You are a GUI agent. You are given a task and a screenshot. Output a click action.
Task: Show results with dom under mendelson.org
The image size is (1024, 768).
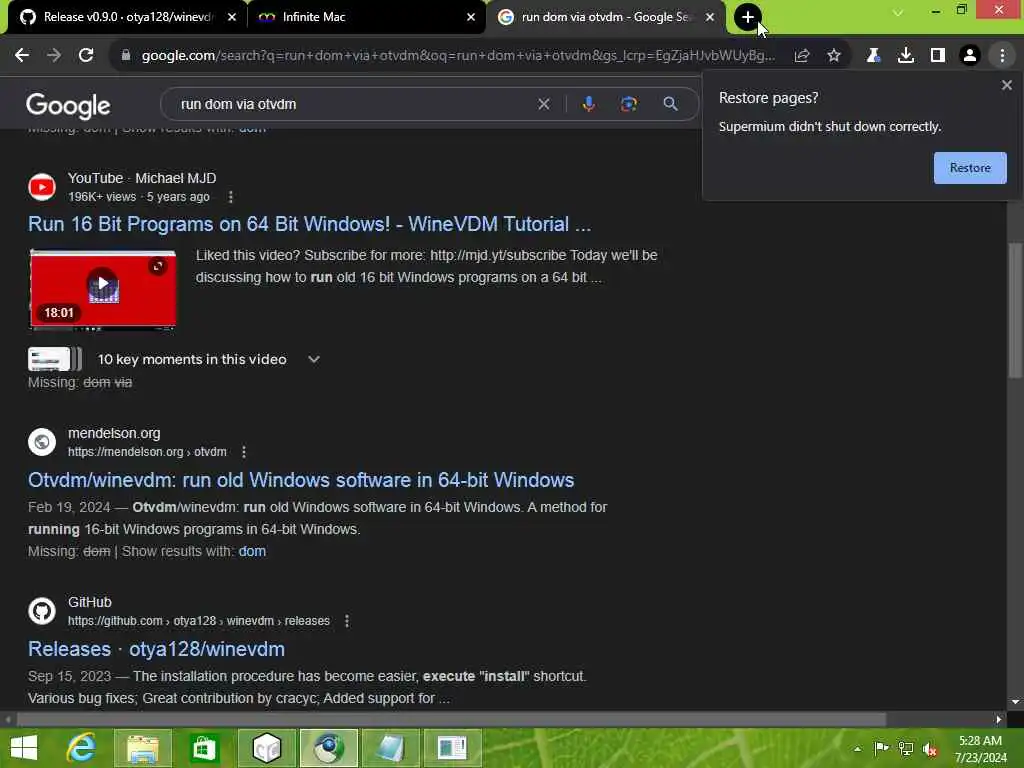pos(252,551)
